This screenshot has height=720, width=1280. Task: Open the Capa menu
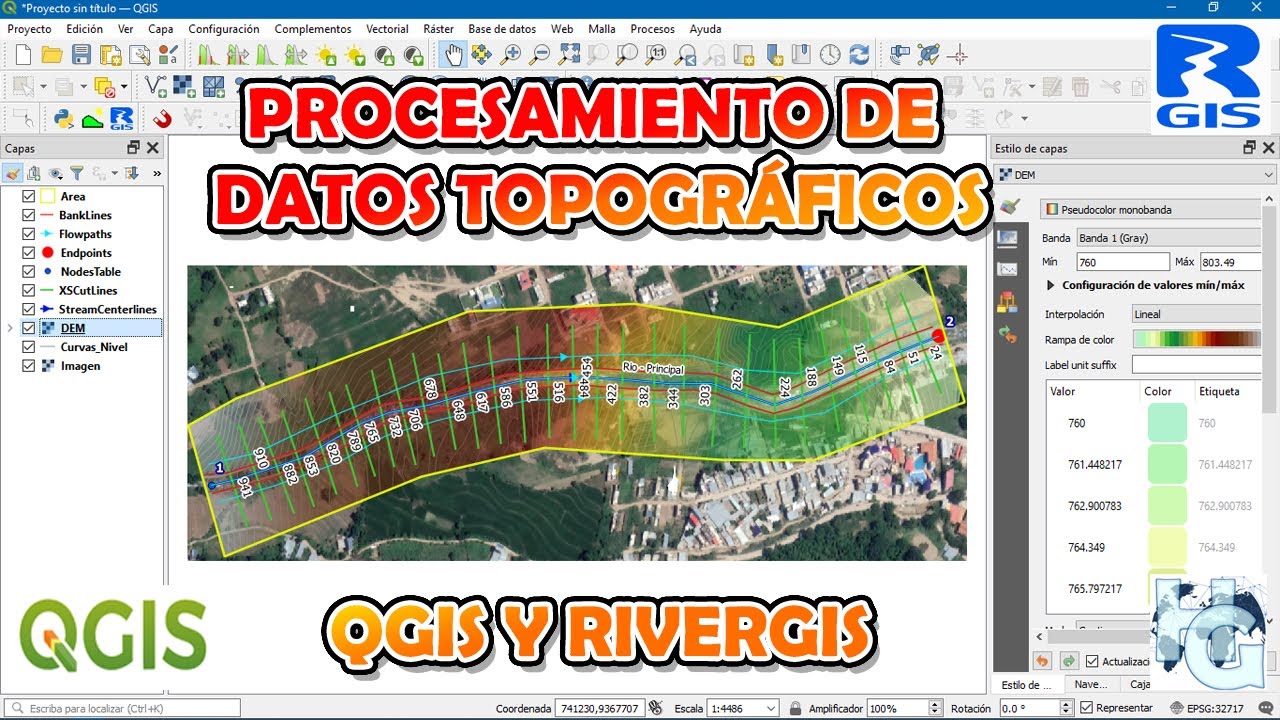pyautogui.click(x=160, y=29)
